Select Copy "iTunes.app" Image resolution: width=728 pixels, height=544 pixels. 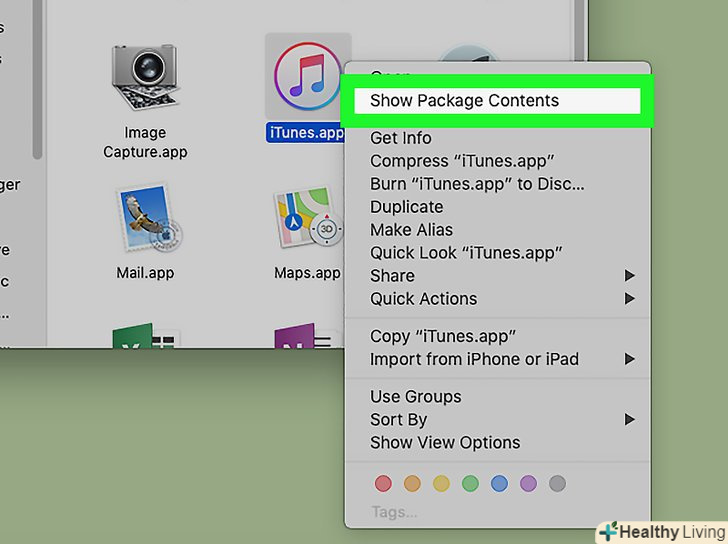(497, 336)
